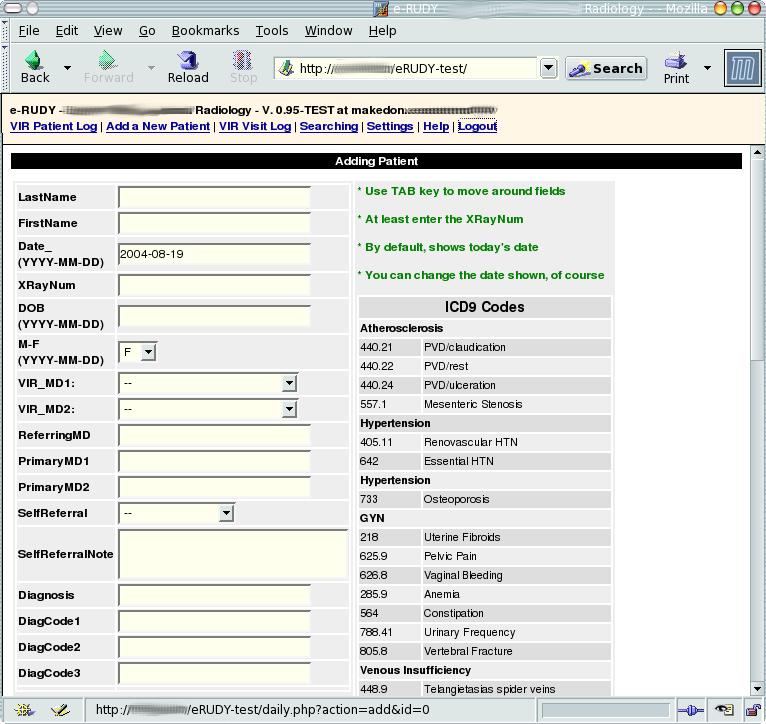Follow the VIR Visit Log link

pos(255,126)
